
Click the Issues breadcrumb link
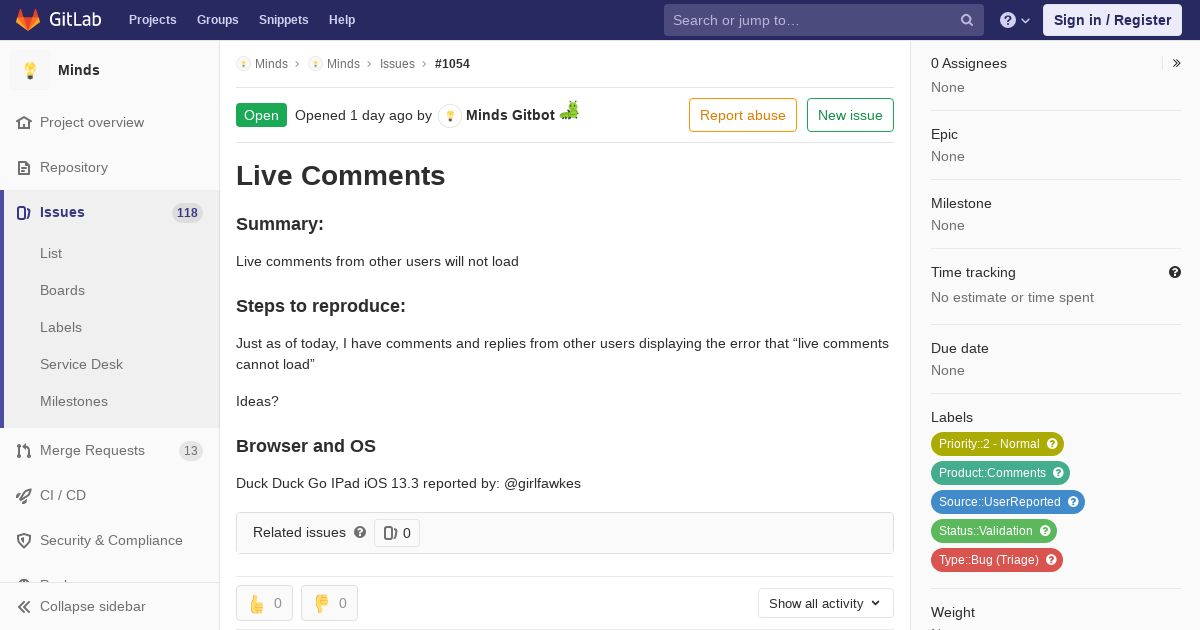397,64
